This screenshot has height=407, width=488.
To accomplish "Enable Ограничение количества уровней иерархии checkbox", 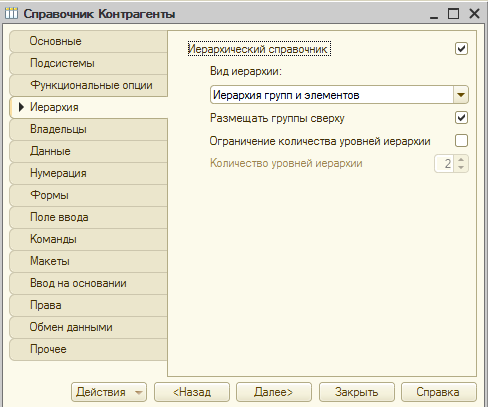I will coord(461,141).
